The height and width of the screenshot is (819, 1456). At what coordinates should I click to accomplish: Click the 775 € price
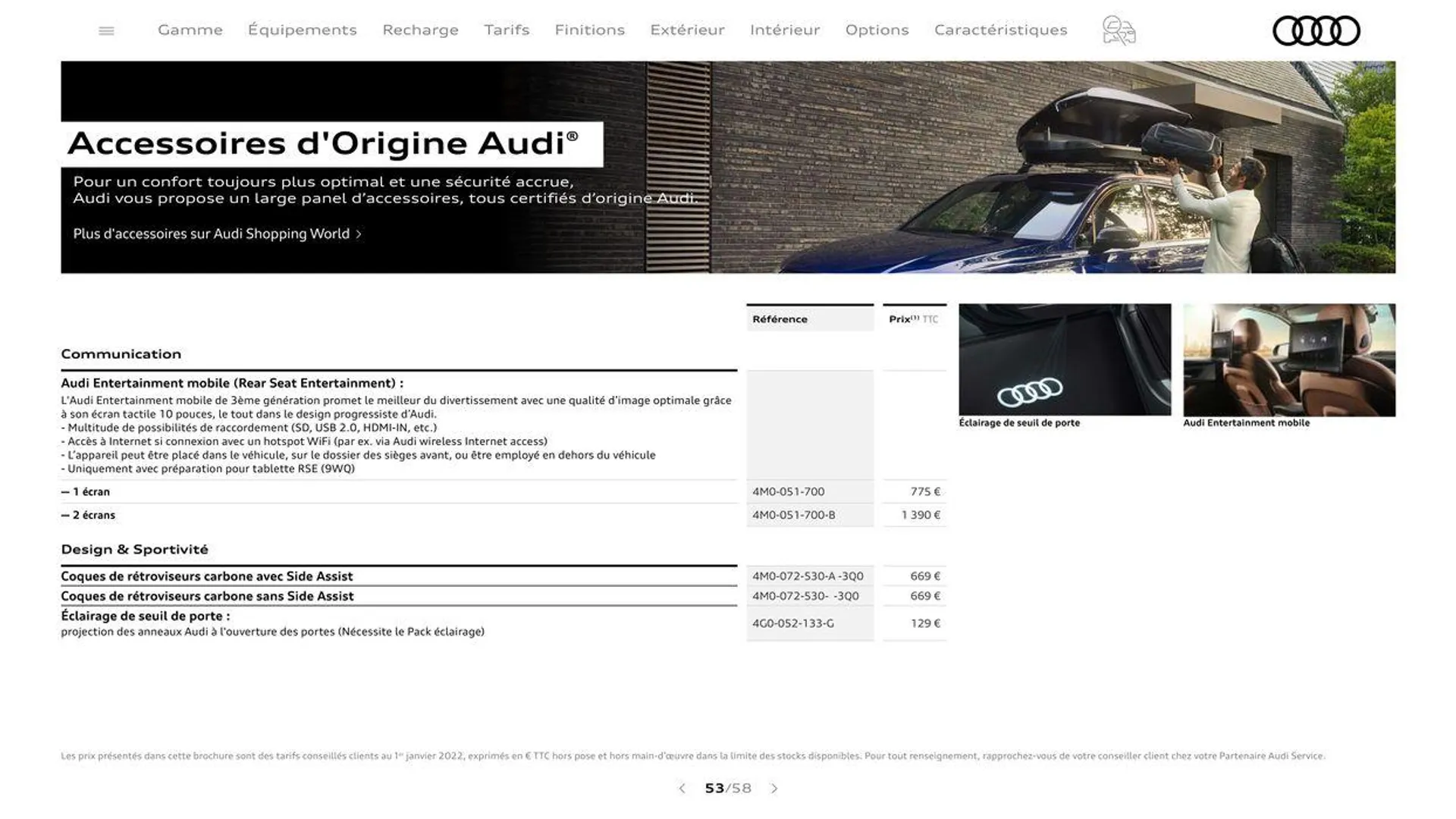926,492
